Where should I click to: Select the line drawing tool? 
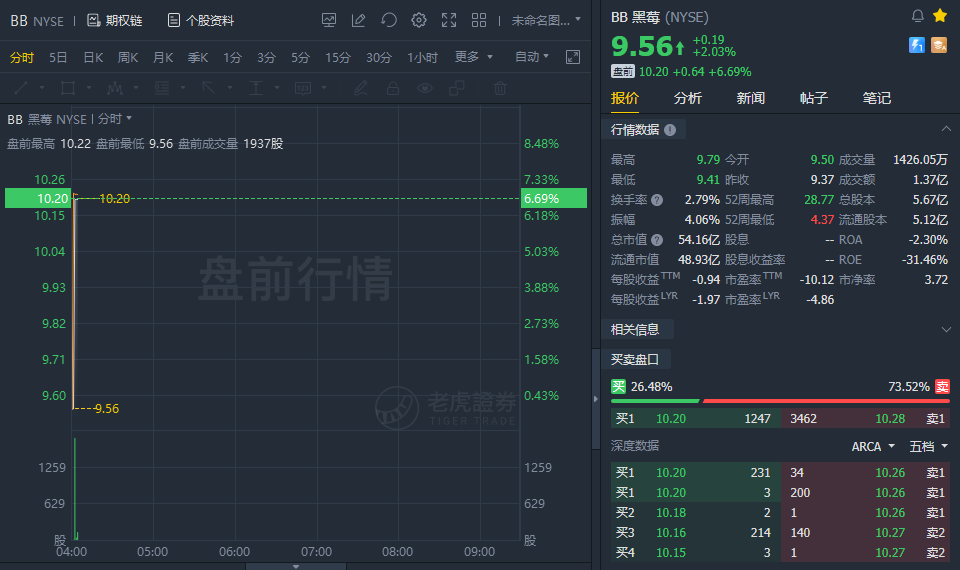tap(21, 88)
